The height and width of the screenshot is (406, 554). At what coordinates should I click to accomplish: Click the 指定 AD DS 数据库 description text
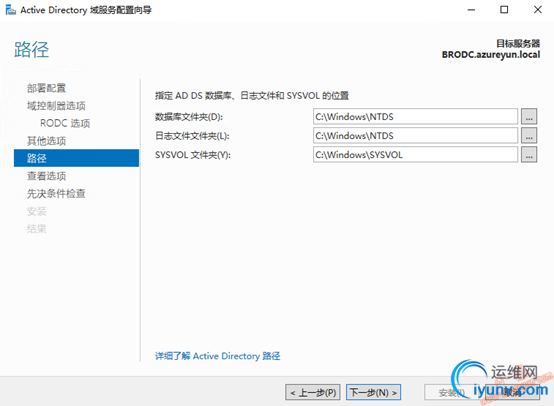pos(252,96)
